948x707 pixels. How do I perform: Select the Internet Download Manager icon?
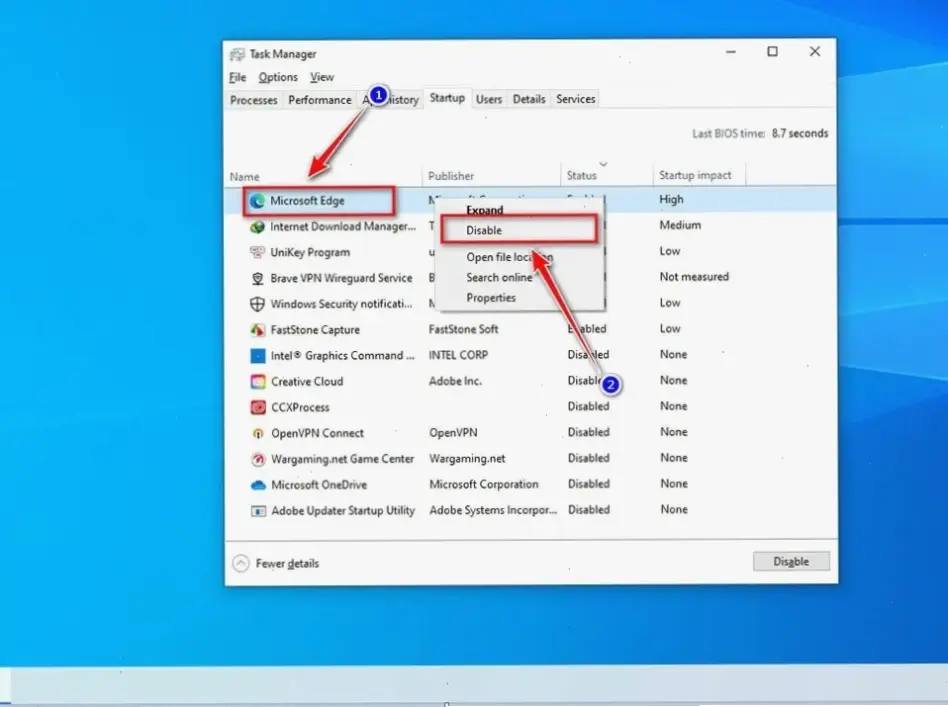(x=257, y=227)
